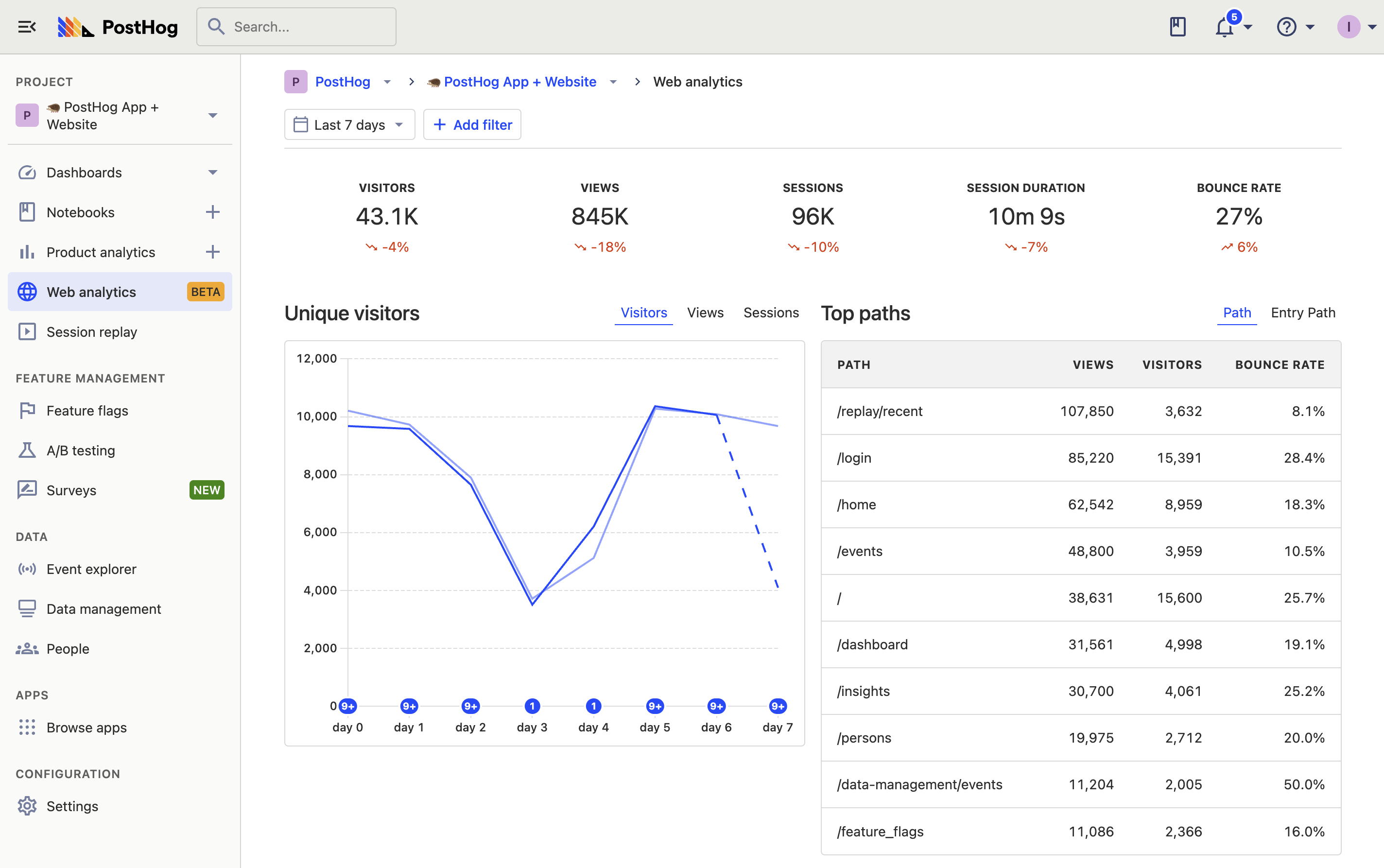
Task: Open the Dashboards panel icon
Action: pyautogui.click(x=27, y=172)
